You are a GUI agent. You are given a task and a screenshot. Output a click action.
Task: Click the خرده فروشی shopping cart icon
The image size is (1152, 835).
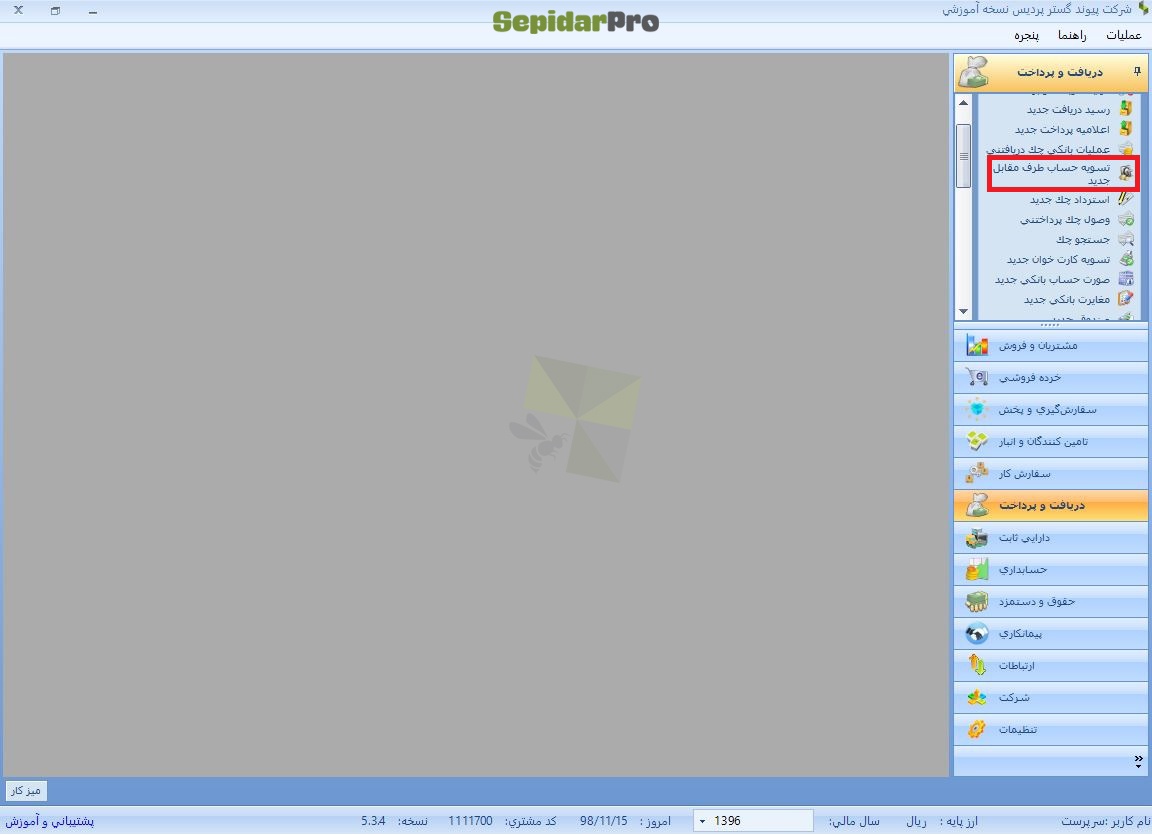976,377
